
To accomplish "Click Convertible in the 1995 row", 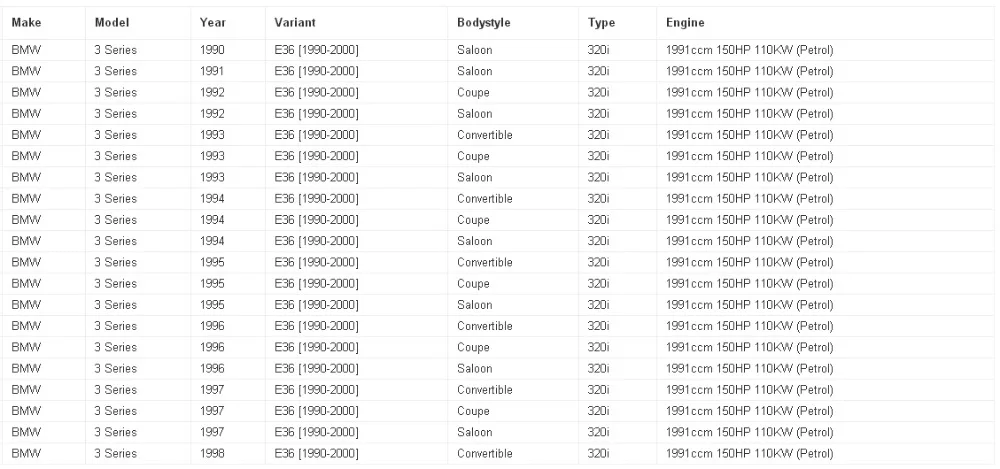I will pyautogui.click(x=484, y=262).
